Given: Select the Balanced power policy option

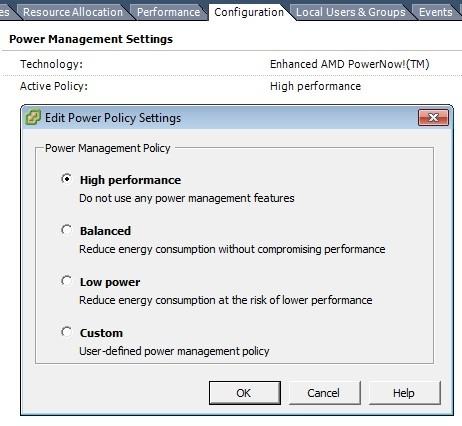Looking at the screenshot, I should click(66, 230).
